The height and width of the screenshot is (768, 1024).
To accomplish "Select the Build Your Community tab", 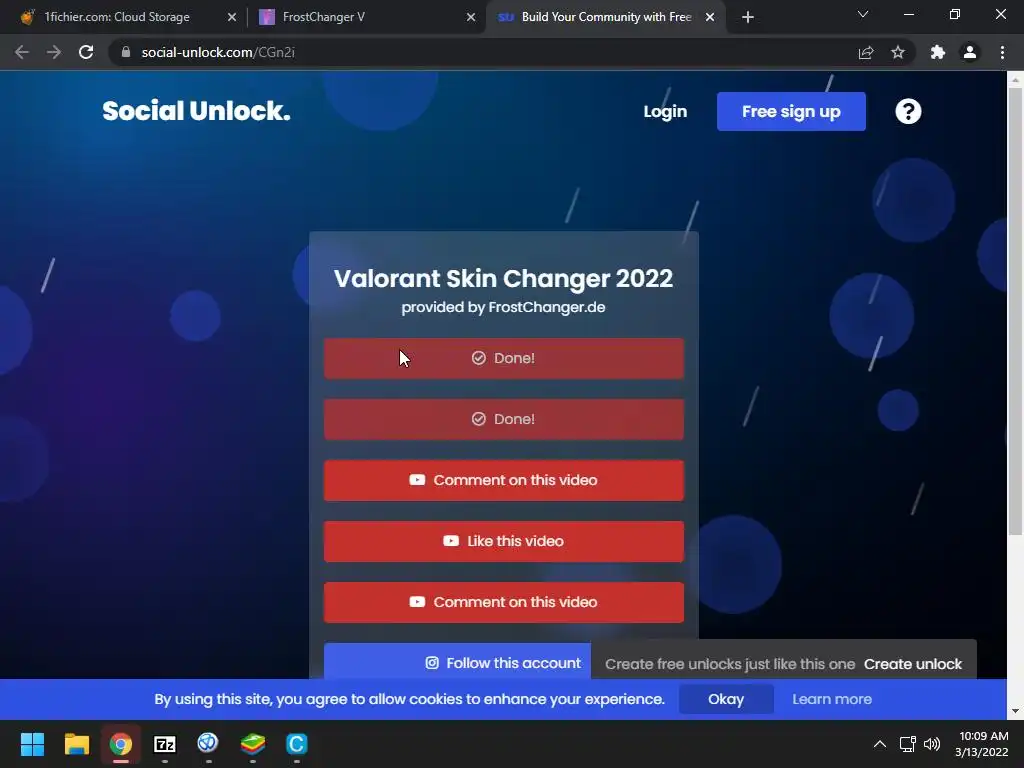I will [606, 17].
